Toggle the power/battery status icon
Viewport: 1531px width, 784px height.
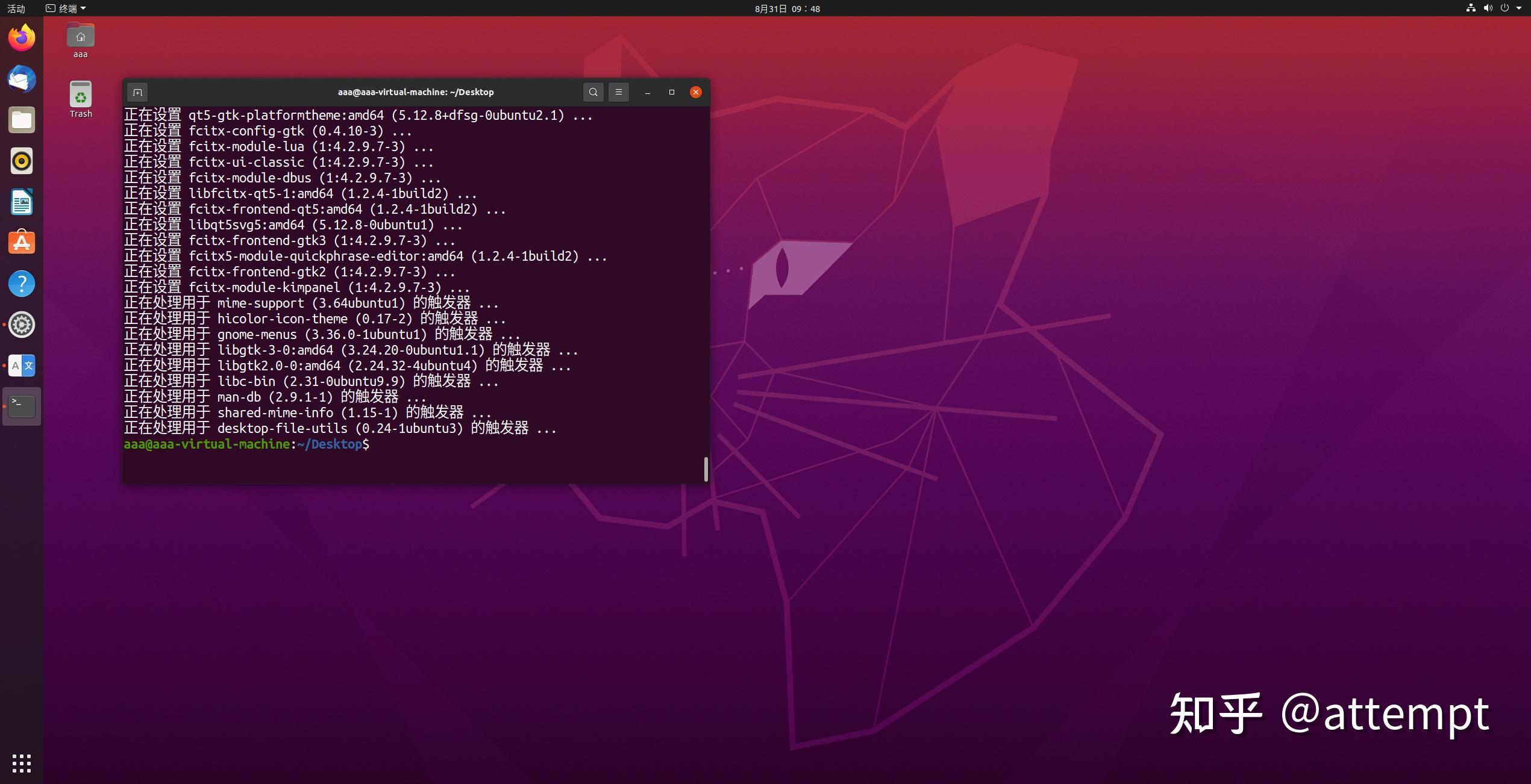coord(1503,8)
